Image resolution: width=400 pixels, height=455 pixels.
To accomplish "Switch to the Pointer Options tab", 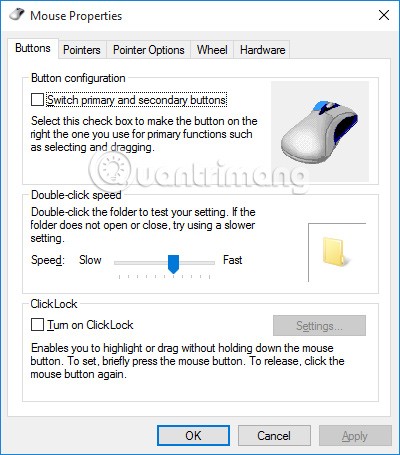I will click(149, 50).
